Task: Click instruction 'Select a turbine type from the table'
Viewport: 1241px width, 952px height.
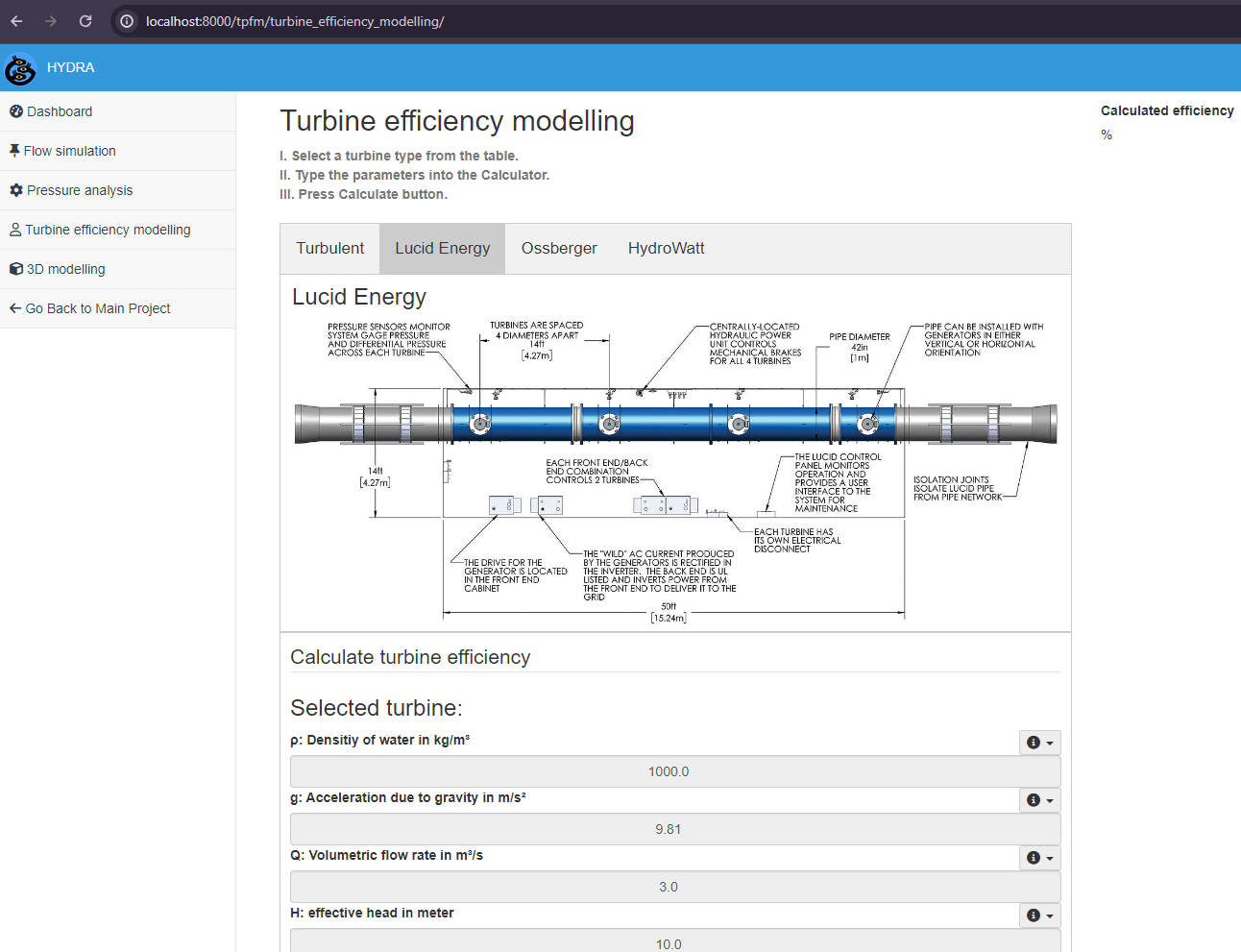Action: [399, 156]
